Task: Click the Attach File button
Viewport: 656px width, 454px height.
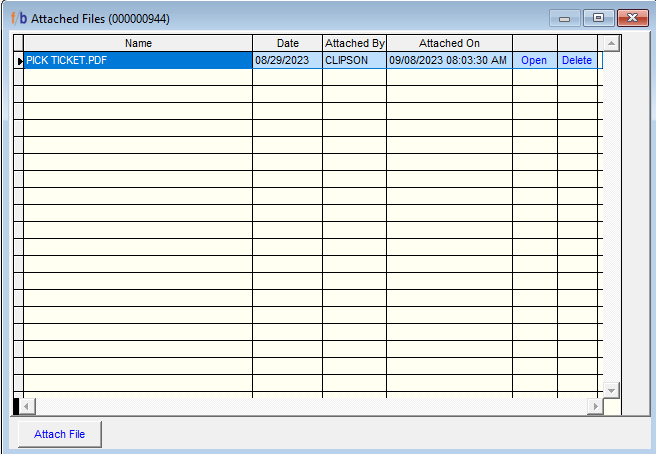Action: click(60, 434)
